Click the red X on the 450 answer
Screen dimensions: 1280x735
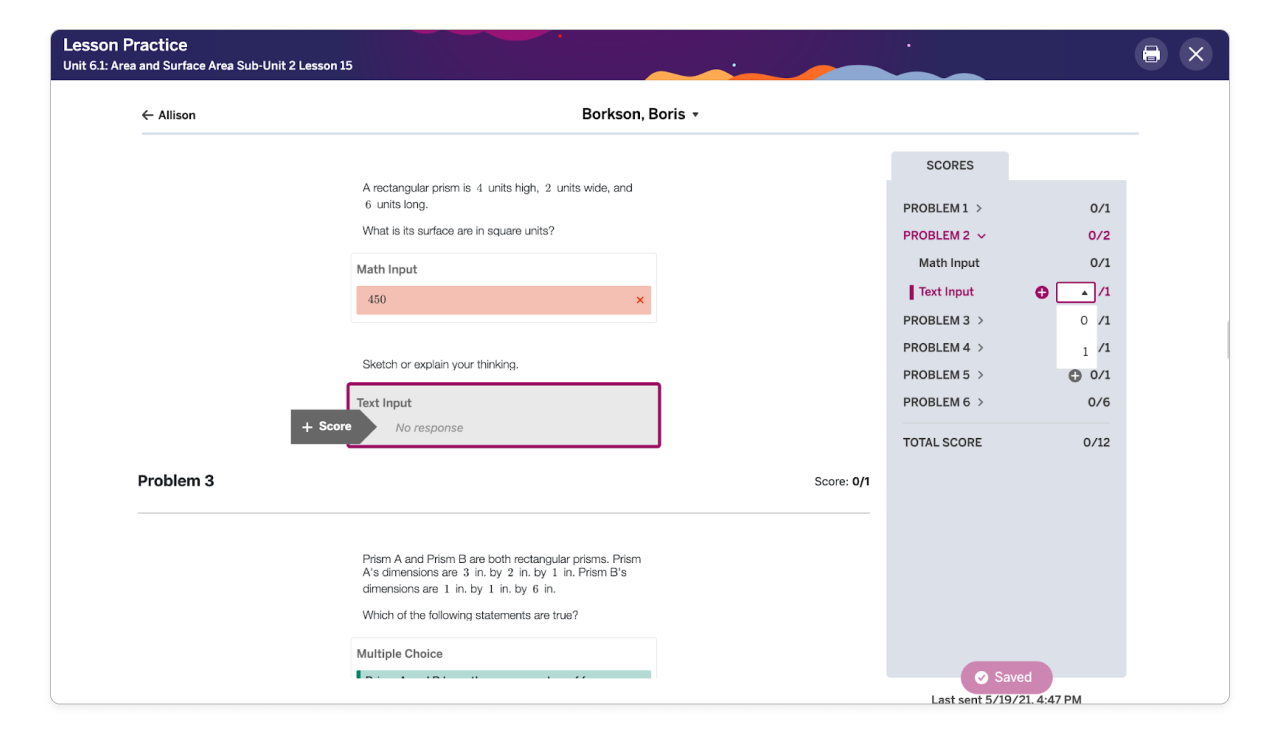[640, 300]
